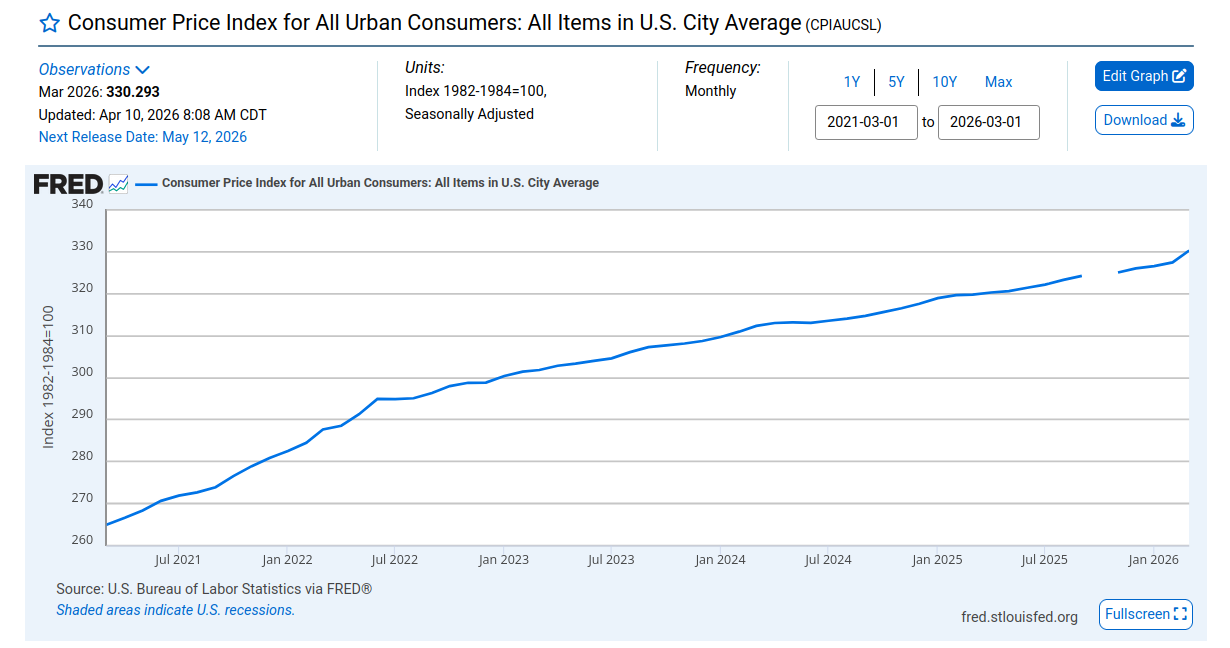Click the Jul 2021 x-axis label
This screenshot has width=1230, height=648.
click(x=178, y=560)
